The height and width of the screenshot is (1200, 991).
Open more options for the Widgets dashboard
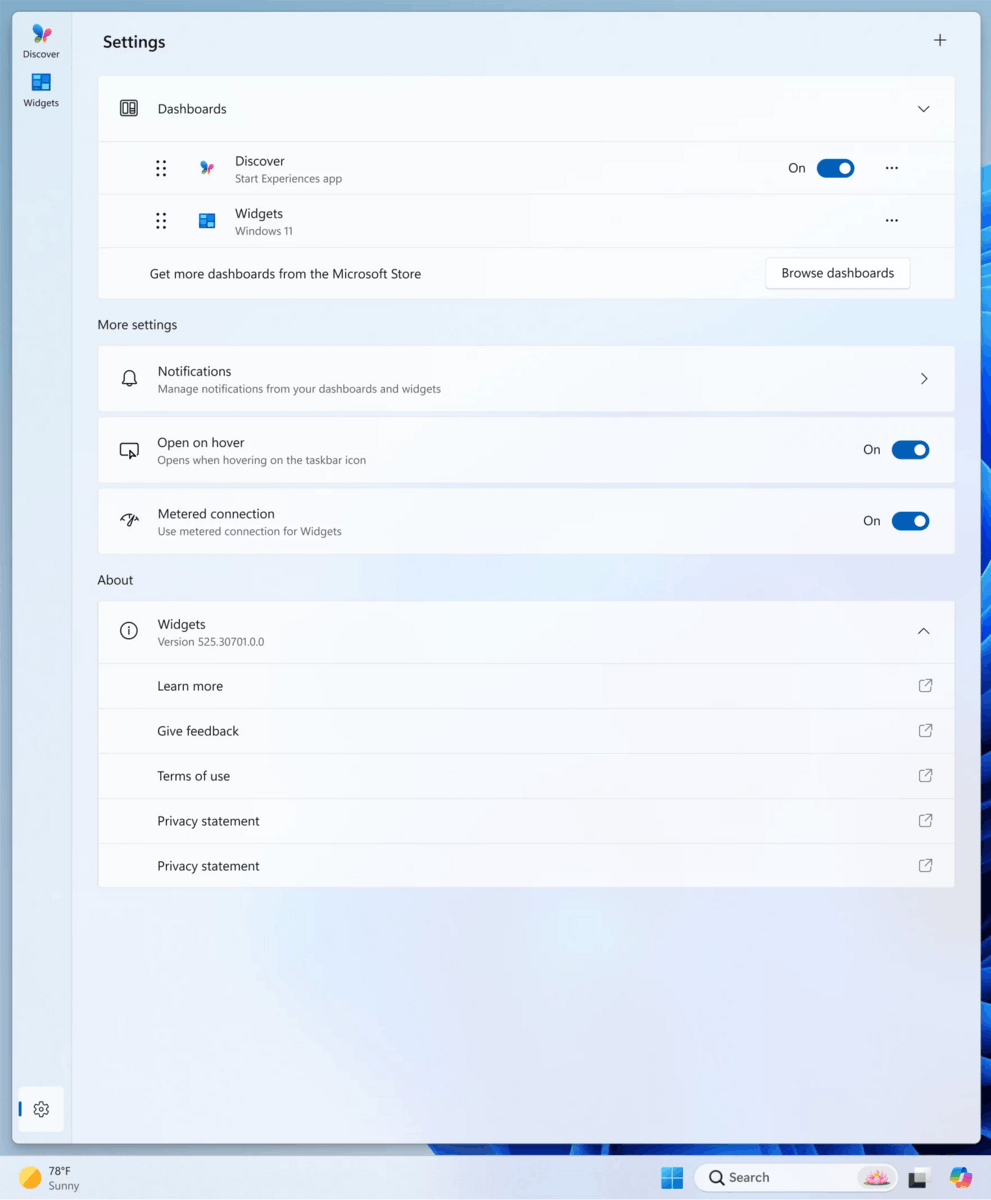pyautogui.click(x=890, y=220)
